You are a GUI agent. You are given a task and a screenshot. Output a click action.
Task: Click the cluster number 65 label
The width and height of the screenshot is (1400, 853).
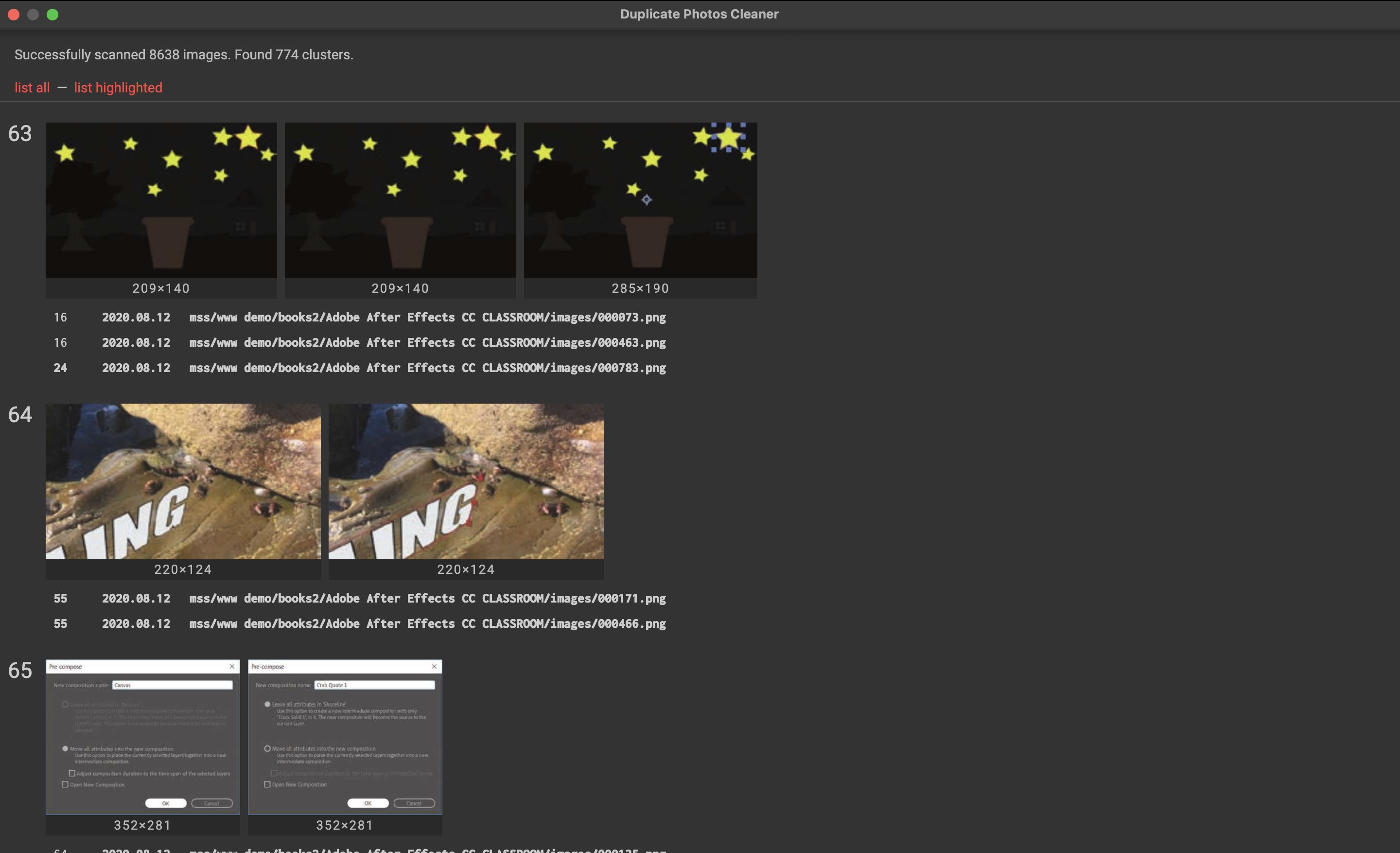click(20, 671)
